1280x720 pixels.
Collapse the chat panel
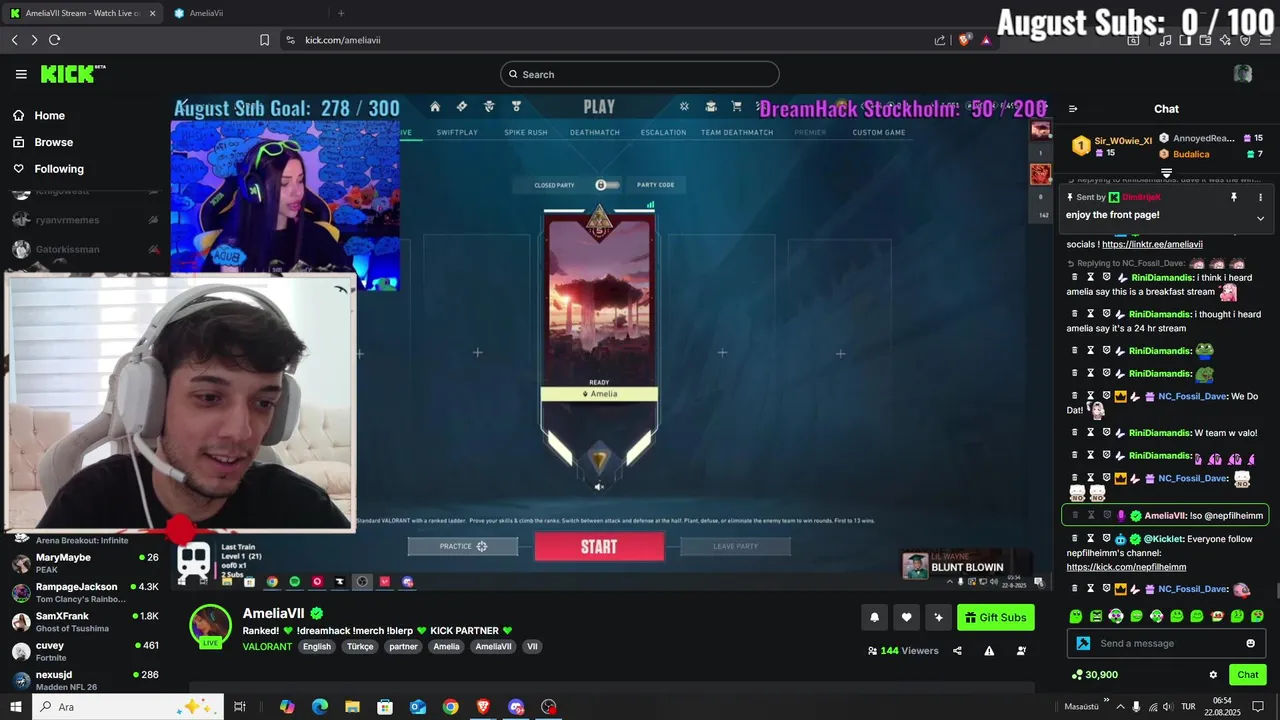[1073, 109]
